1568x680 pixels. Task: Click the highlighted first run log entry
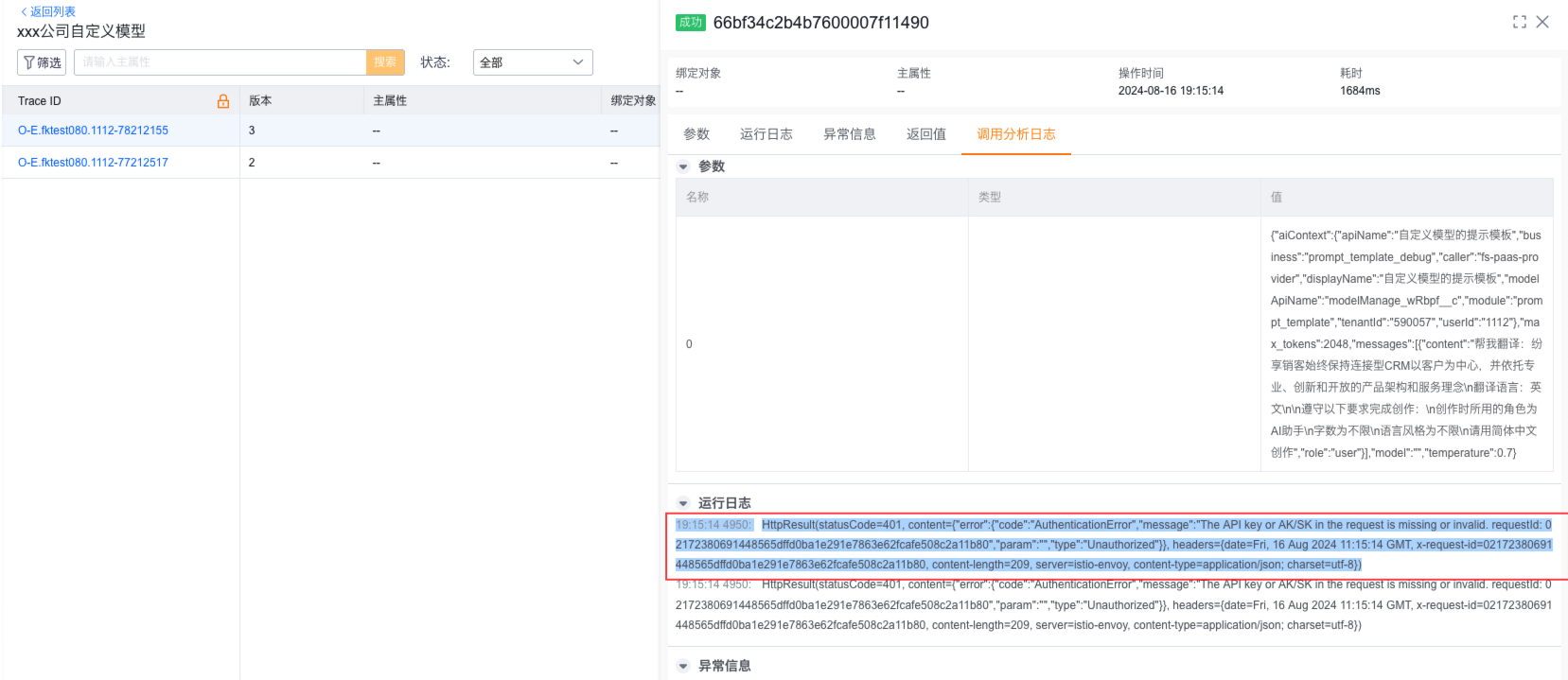point(1113,545)
